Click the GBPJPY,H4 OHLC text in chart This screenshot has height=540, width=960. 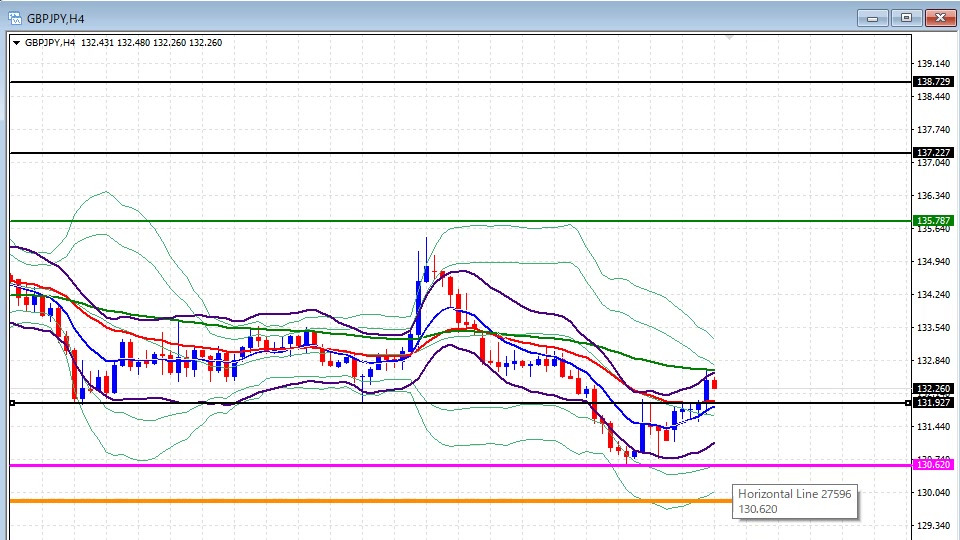click(x=123, y=43)
